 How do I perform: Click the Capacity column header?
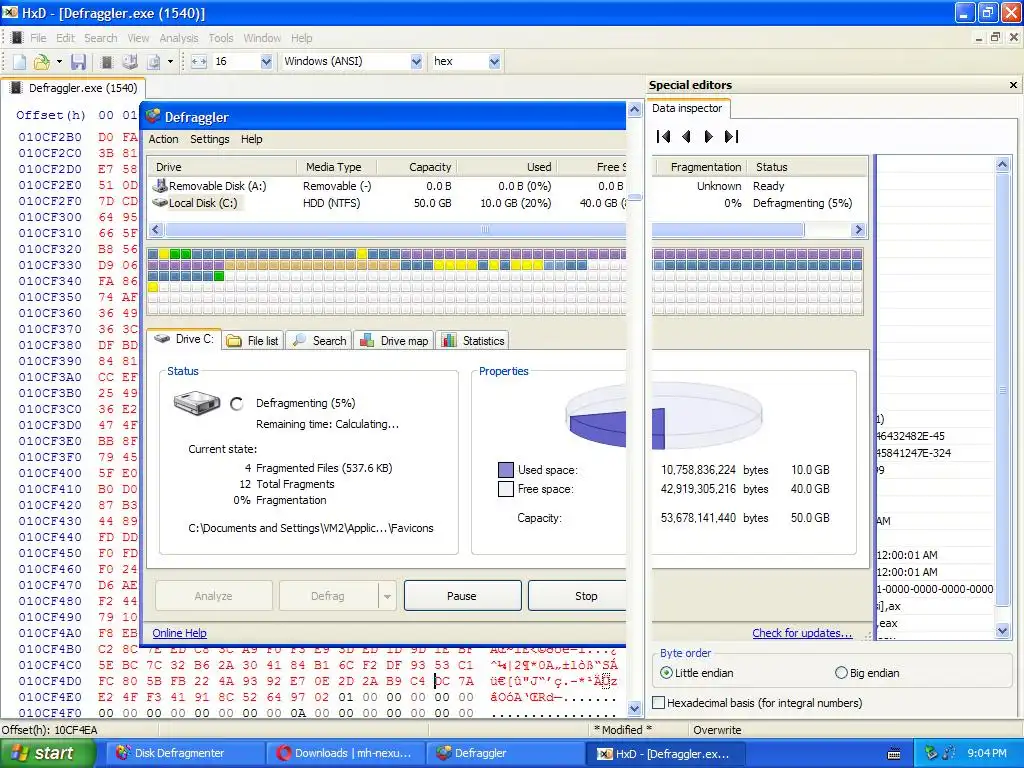[x=417, y=167]
